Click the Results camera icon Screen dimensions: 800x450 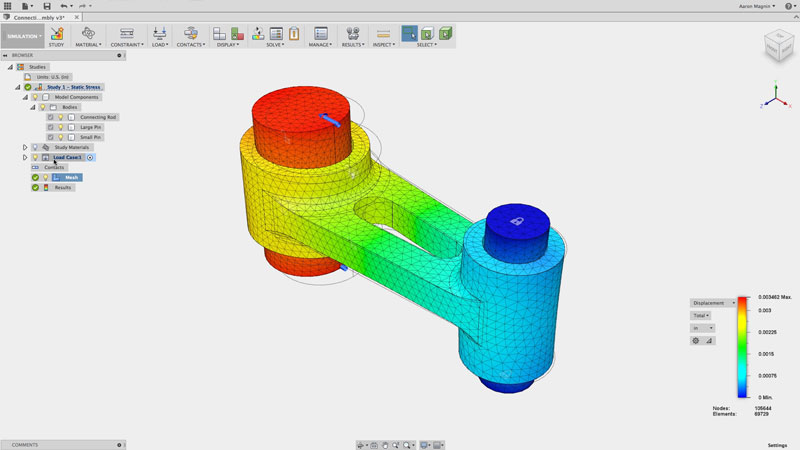click(353, 34)
